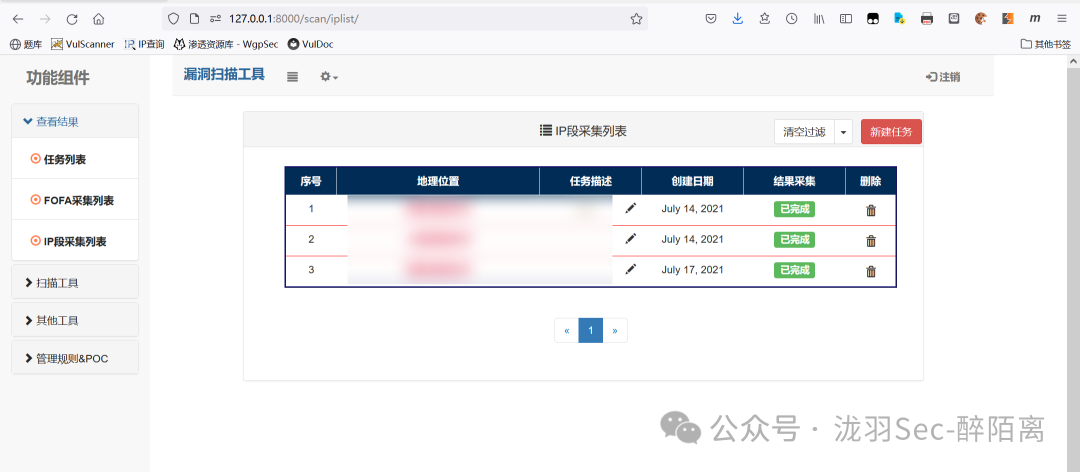Click the 清空过滤 button
This screenshot has height=472, width=1080.
[804, 132]
